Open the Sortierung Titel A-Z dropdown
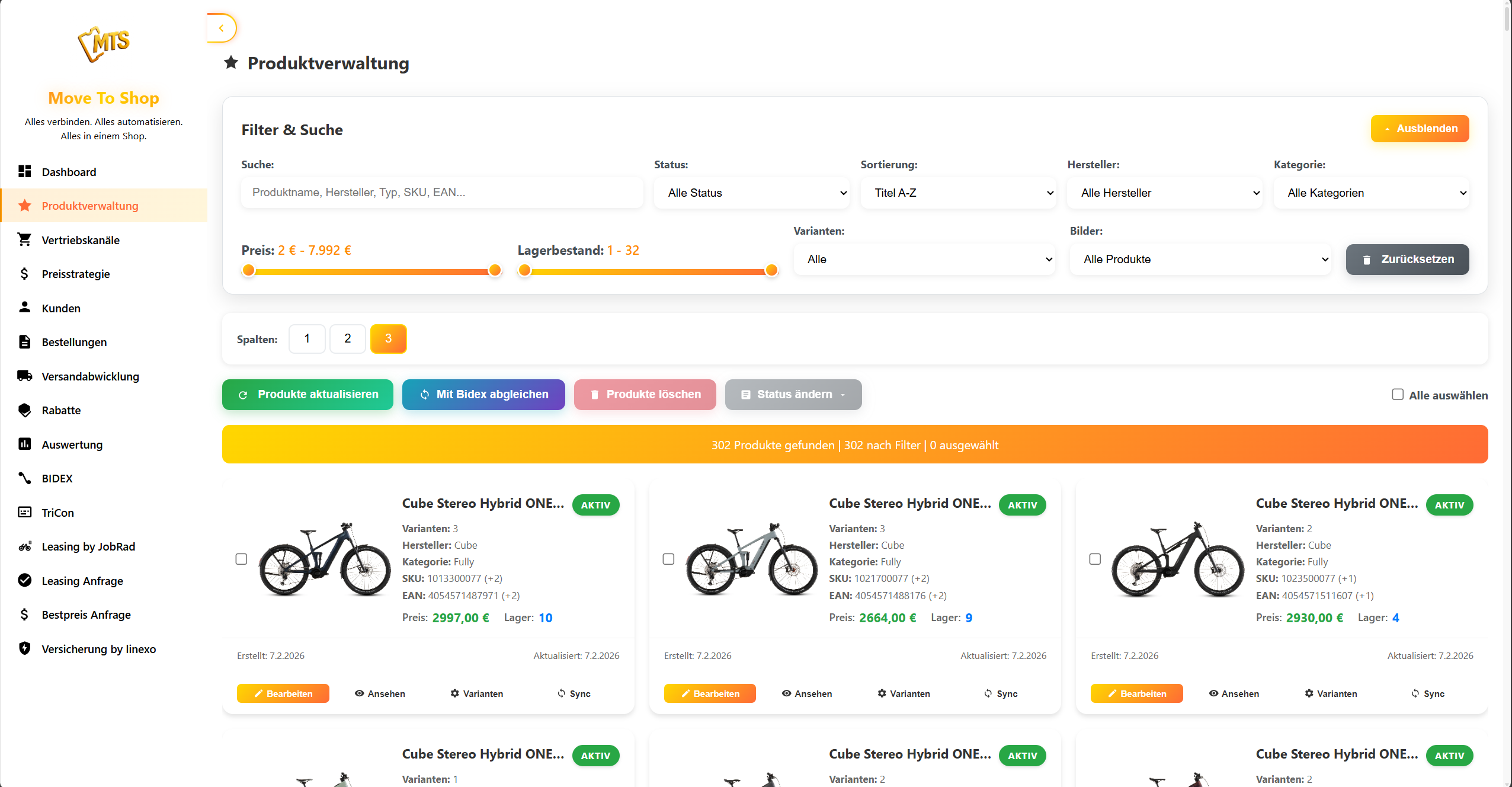The width and height of the screenshot is (1512, 787). pyautogui.click(x=958, y=193)
